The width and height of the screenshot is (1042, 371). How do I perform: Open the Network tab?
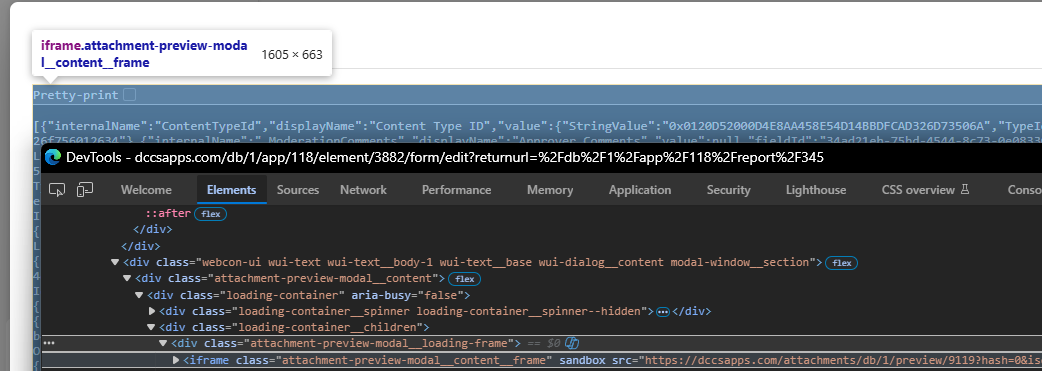click(x=364, y=190)
